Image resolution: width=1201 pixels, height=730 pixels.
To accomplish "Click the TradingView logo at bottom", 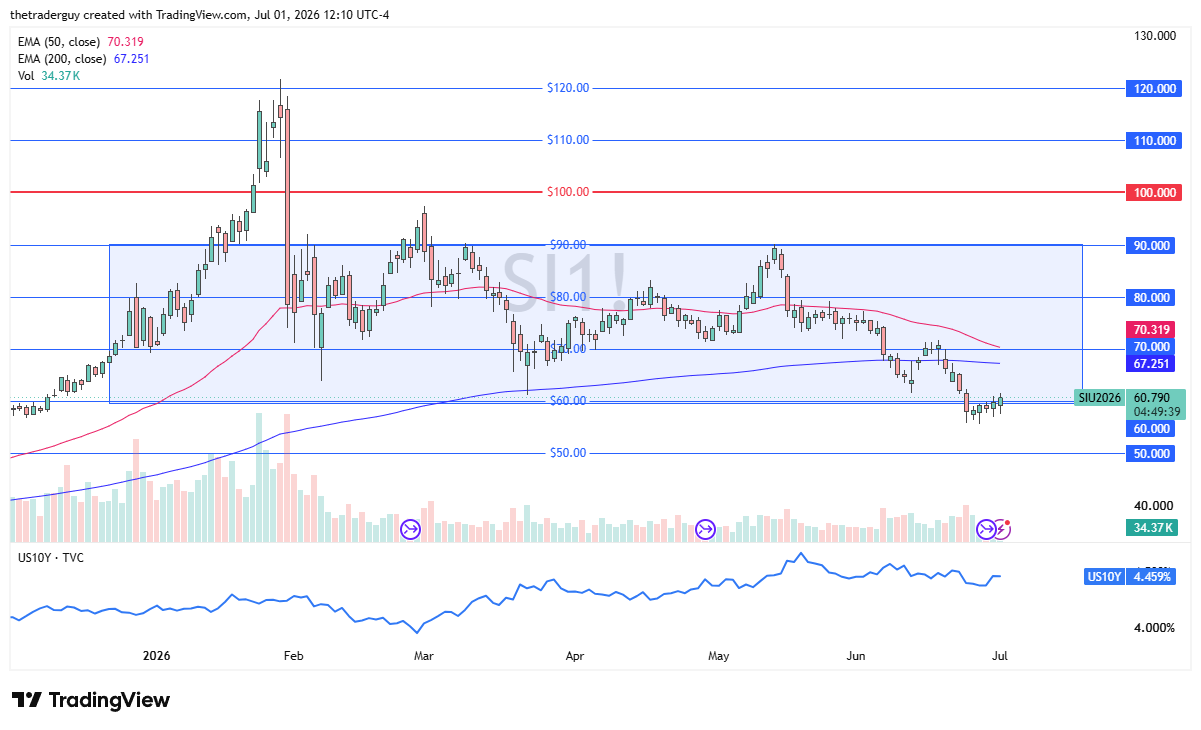I will pyautogui.click(x=90, y=700).
